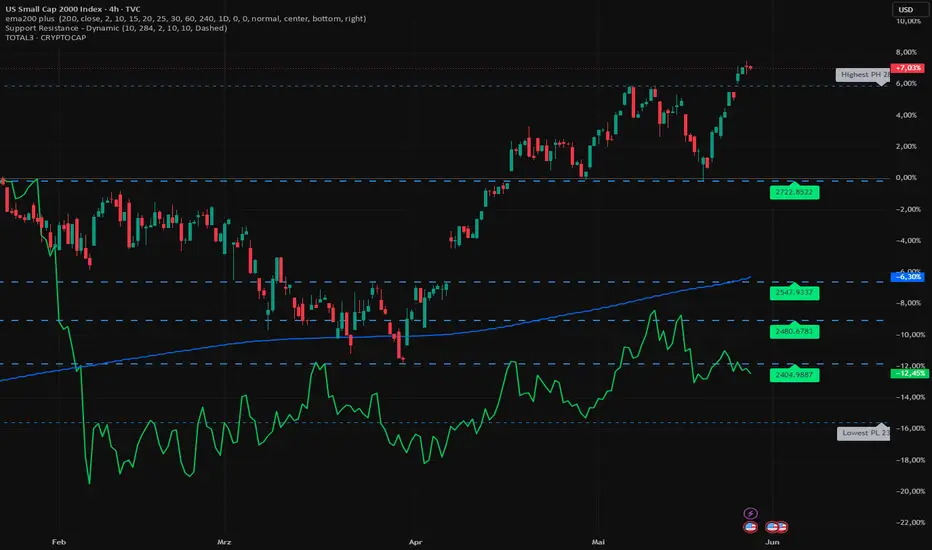Click -8,00% on the price scale
Viewport: 932px width, 550px height.
908,303
